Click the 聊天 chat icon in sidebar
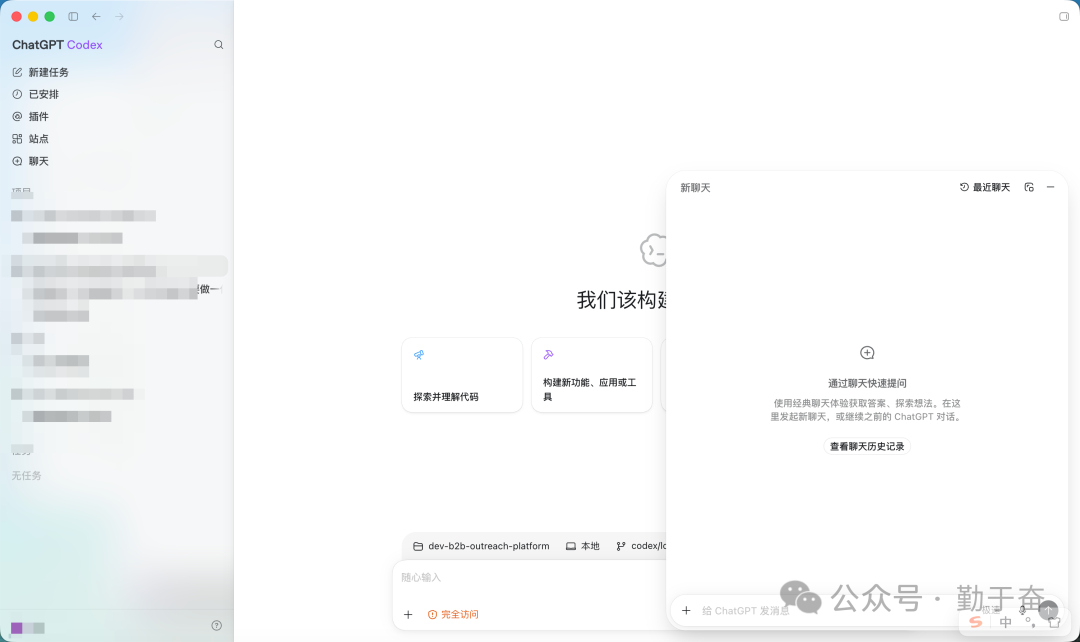1080x642 pixels. click(17, 161)
